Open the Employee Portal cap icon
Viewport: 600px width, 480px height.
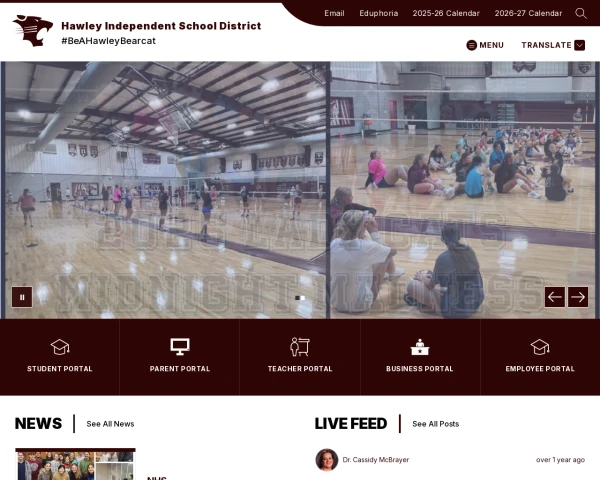coord(540,347)
